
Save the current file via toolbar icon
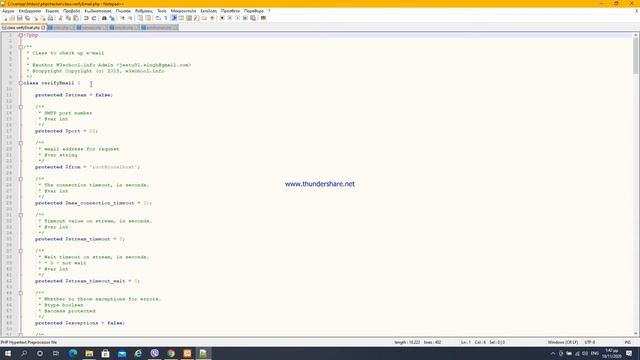(x=20, y=18)
